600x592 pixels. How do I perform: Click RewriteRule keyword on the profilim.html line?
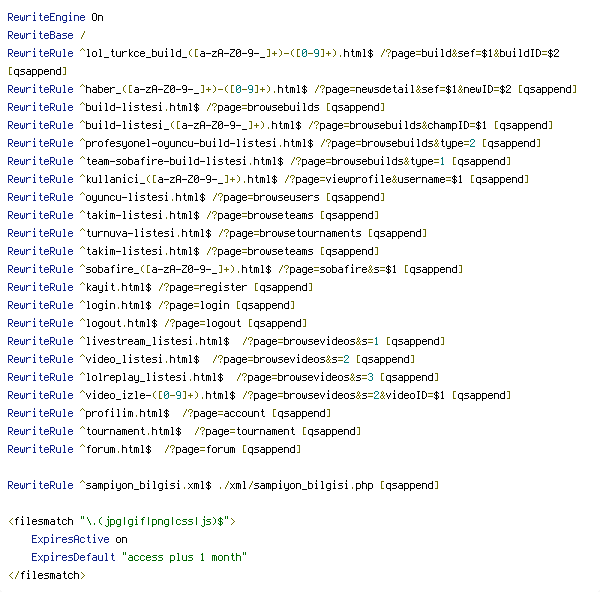(40, 413)
